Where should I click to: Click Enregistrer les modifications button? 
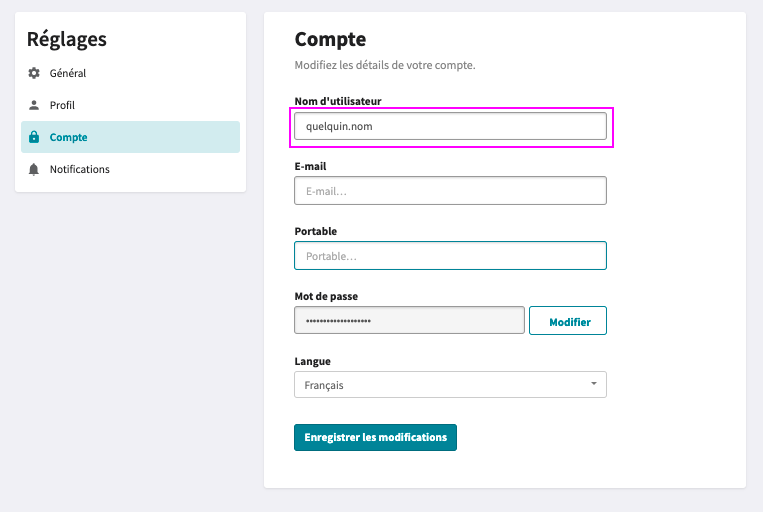375,438
